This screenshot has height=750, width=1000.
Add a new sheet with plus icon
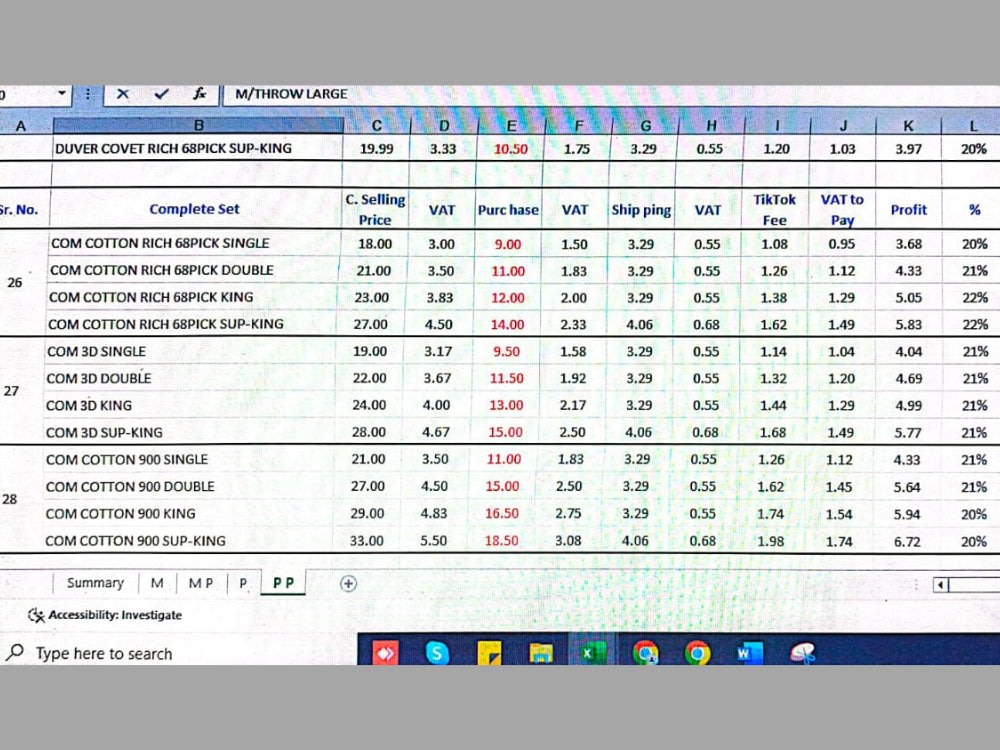348,584
